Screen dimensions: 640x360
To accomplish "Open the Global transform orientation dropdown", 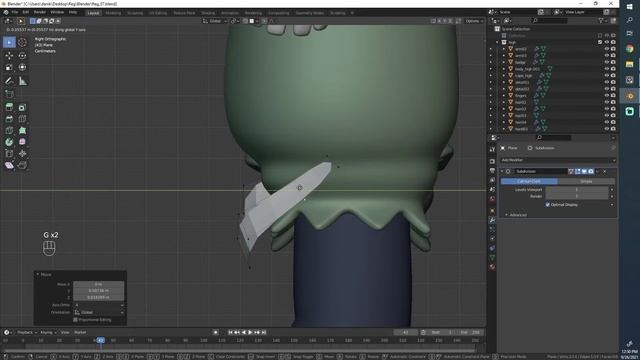I will 215,21.
